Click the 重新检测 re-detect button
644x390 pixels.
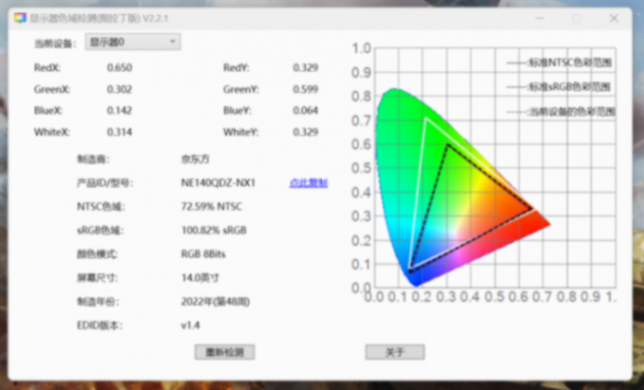pyautogui.click(x=225, y=352)
